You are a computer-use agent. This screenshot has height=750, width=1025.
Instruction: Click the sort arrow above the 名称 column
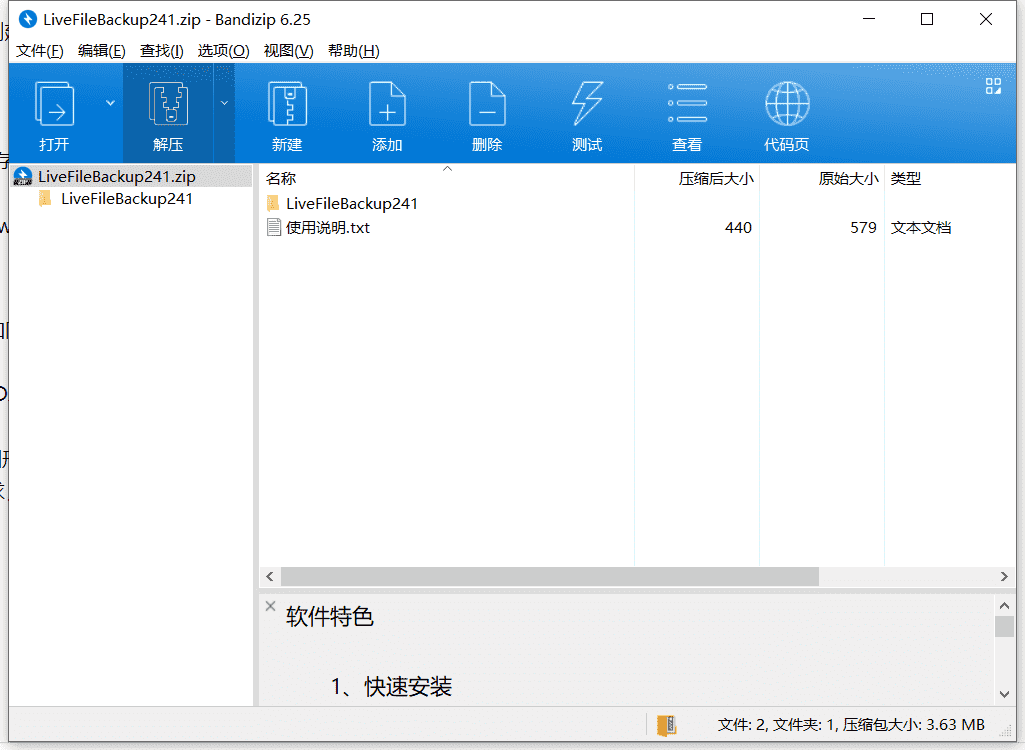[x=447, y=169]
